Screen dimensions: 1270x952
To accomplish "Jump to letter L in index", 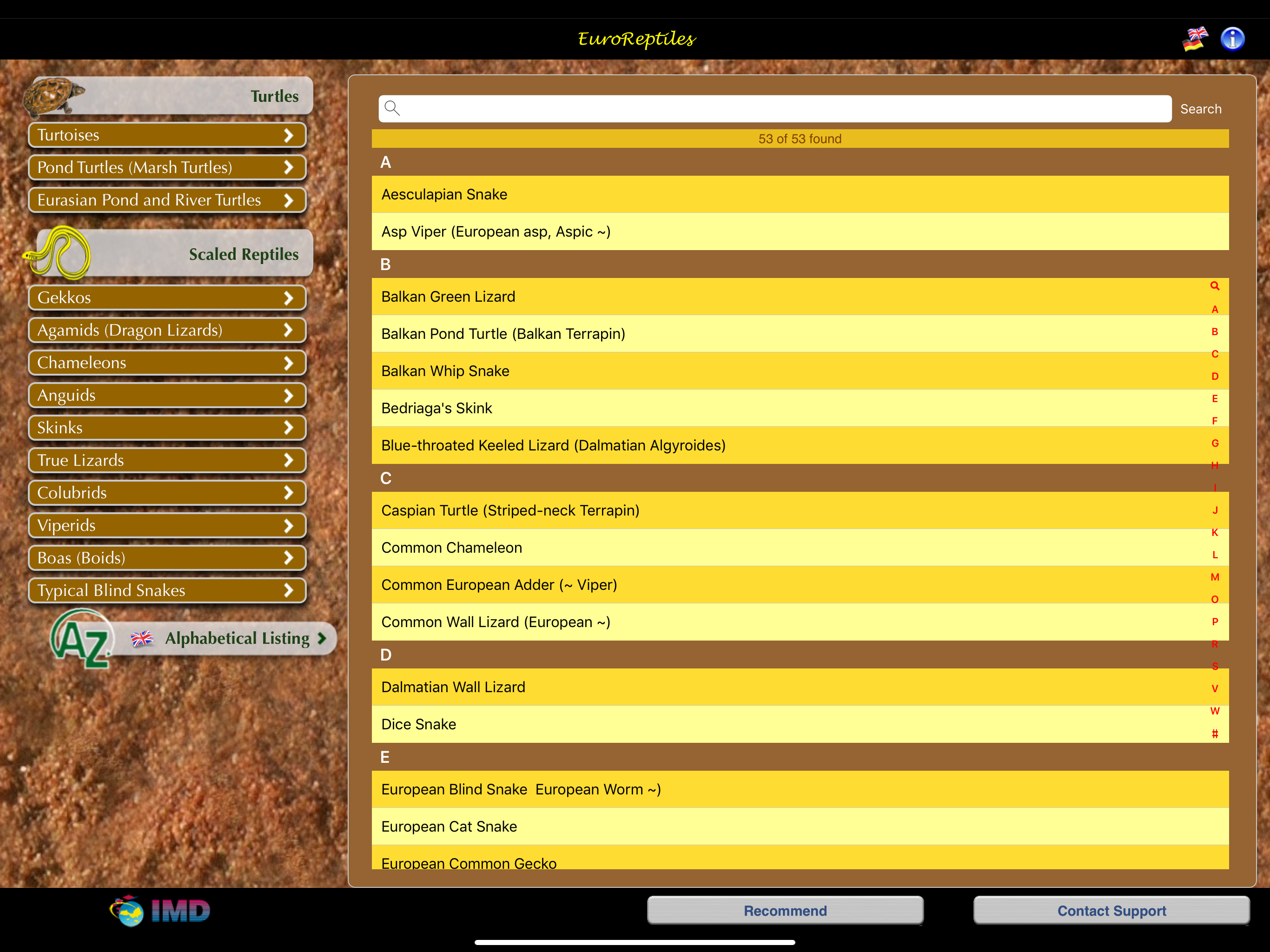I will 1215,555.
